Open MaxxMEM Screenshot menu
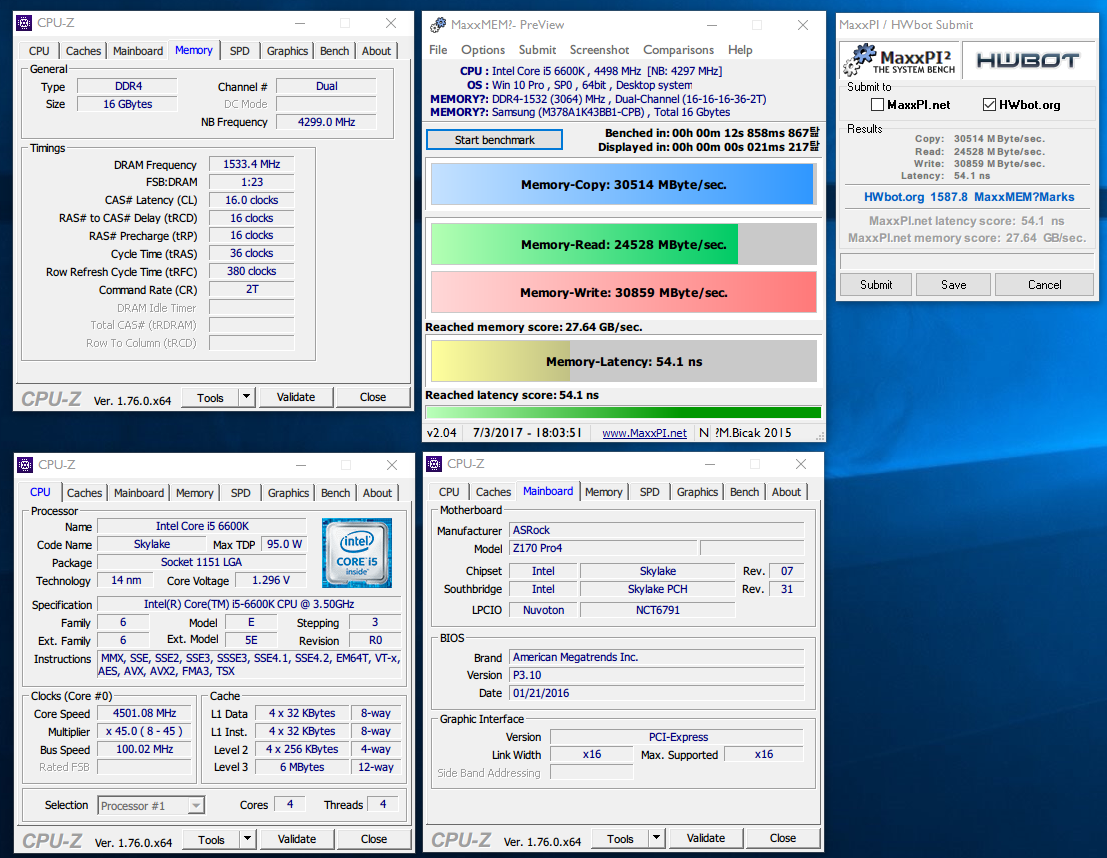This screenshot has width=1107, height=858. (599, 49)
